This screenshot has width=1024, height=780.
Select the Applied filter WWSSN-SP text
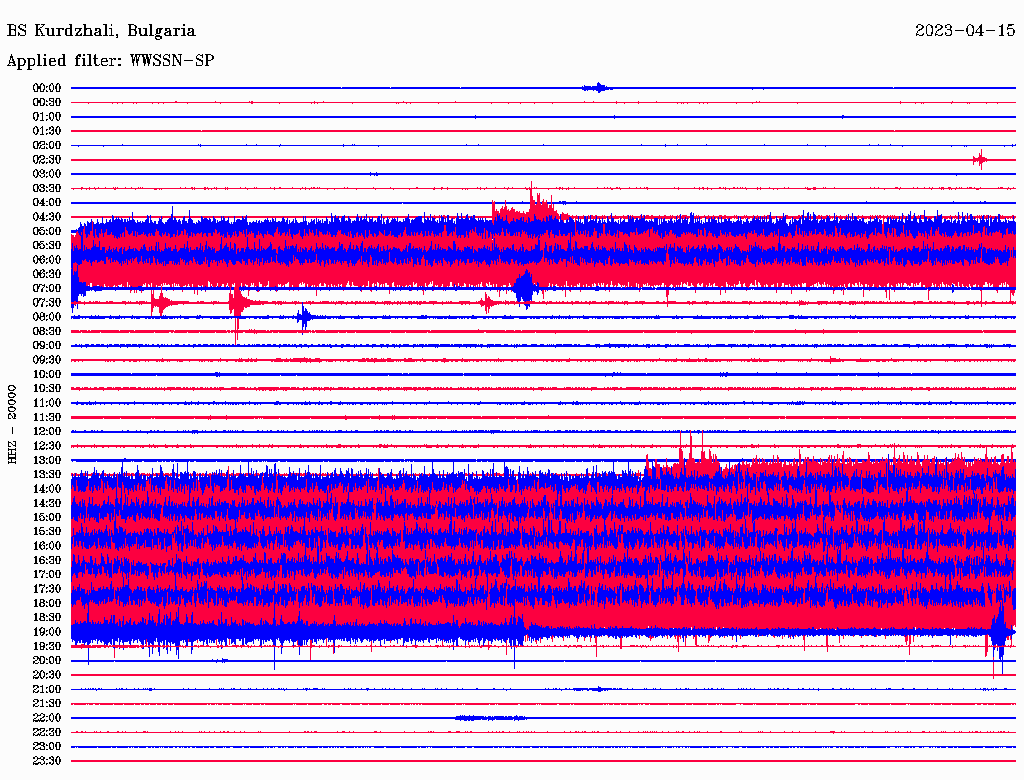click(110, 61)
